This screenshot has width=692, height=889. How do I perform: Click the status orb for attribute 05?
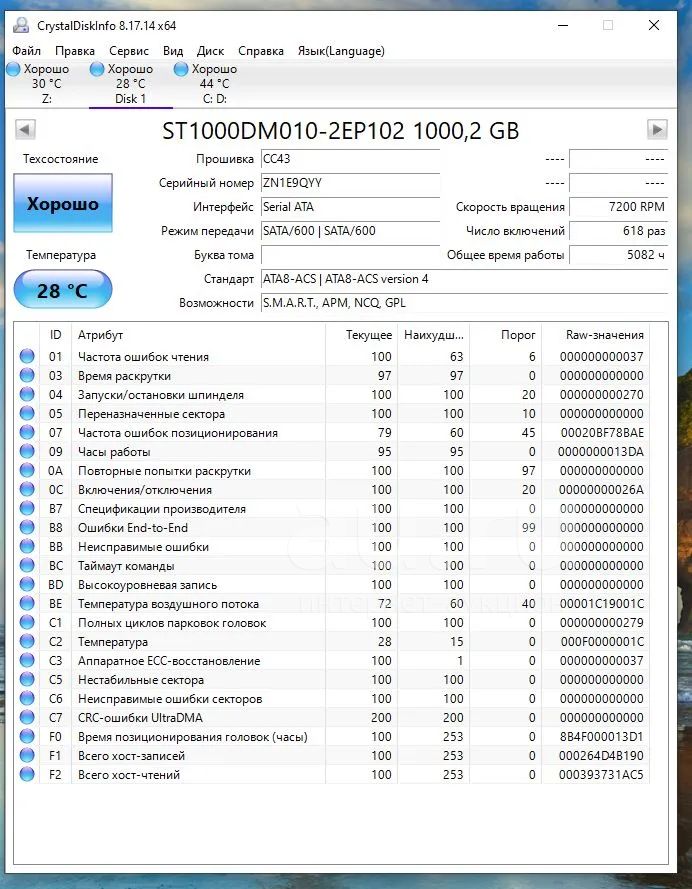27,413
